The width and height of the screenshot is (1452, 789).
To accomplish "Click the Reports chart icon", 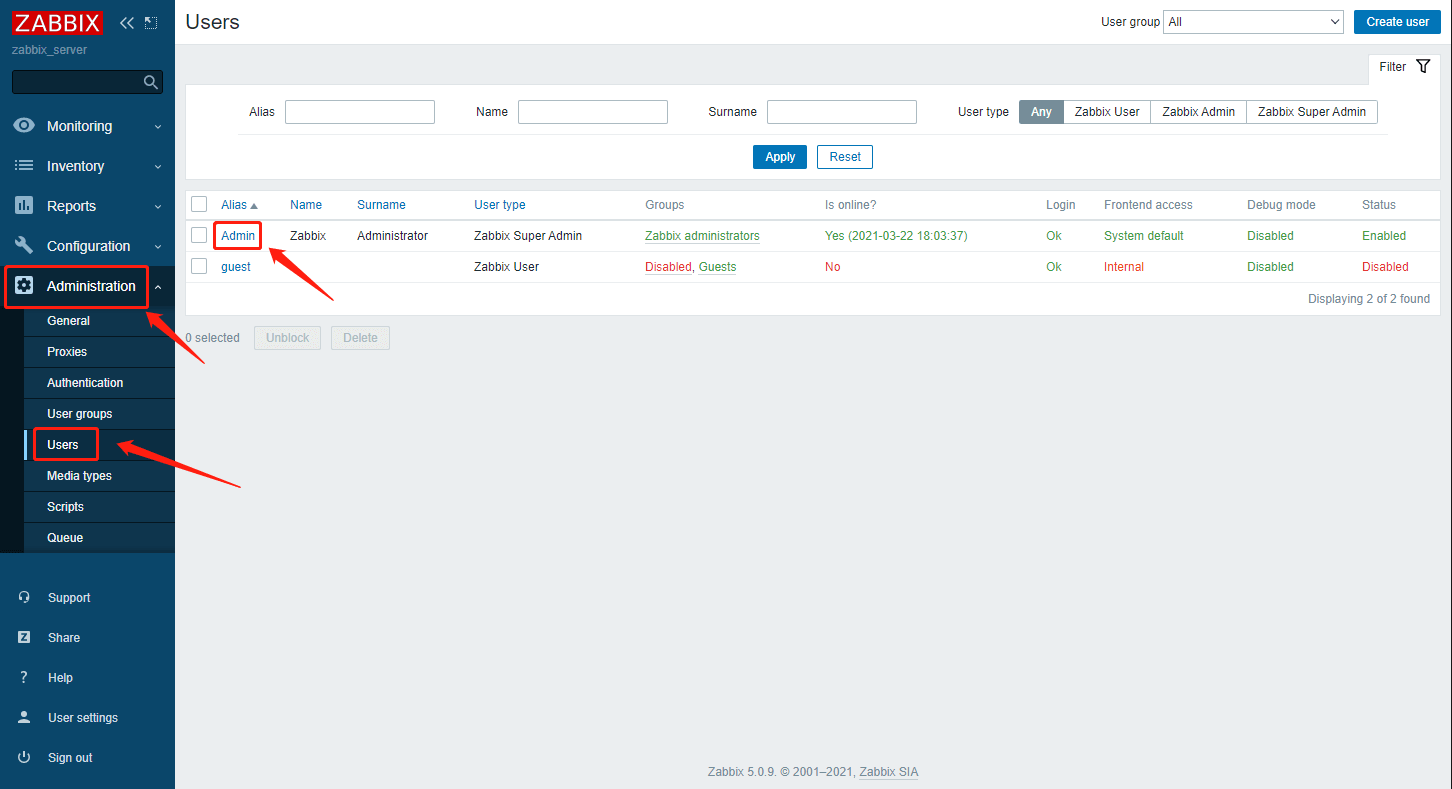I will (x=24, y=206).
